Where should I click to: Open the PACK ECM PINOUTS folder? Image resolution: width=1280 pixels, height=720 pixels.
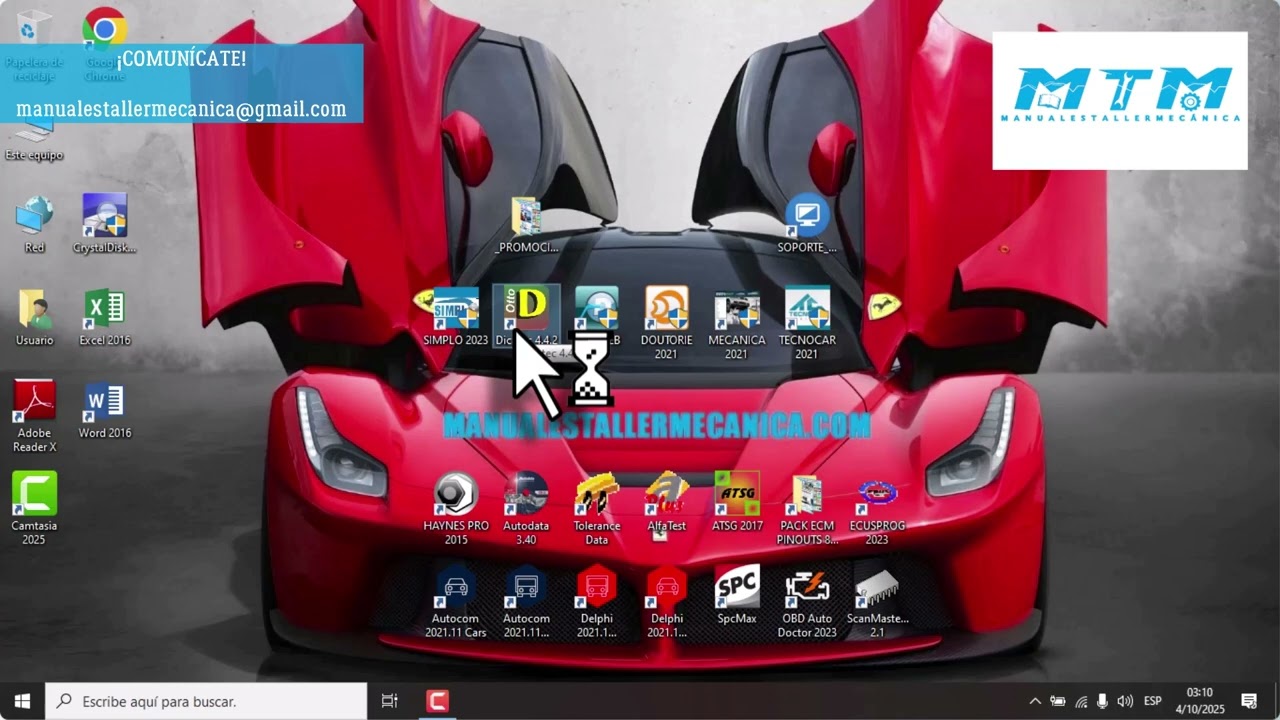click(x=807, y=508)
